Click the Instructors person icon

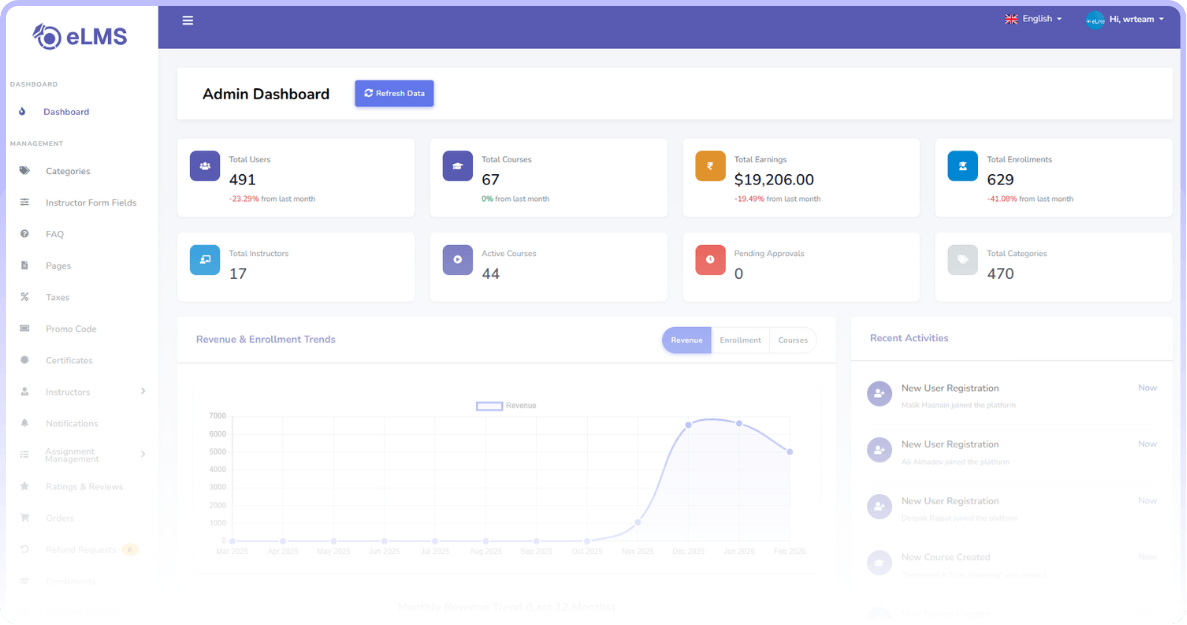[x=24, y=392]
